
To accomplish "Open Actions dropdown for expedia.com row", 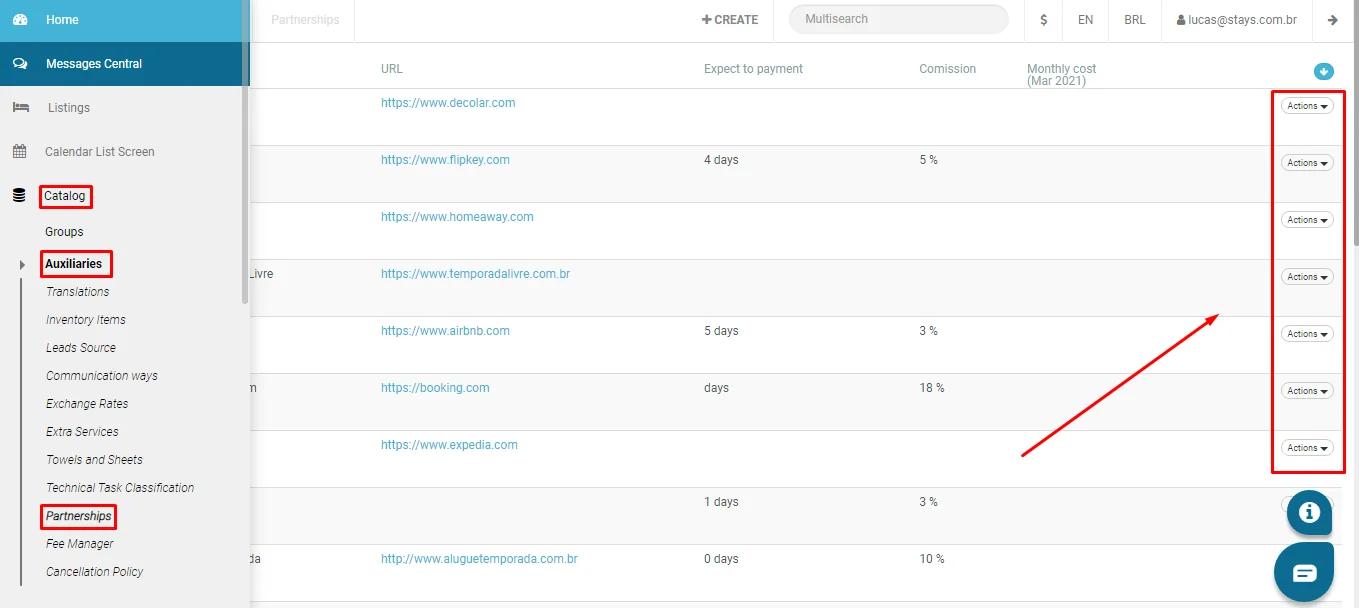I will point(1307,448).
